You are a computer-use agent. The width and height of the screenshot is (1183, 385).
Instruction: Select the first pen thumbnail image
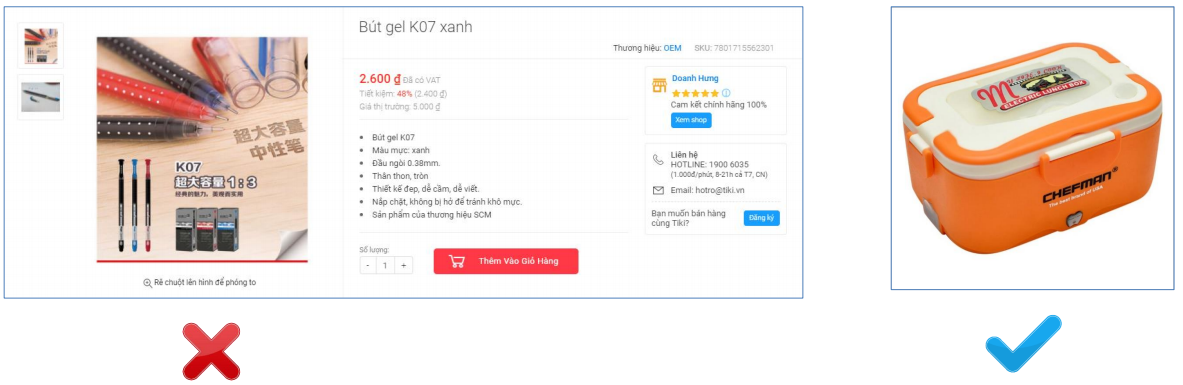(x=41, y=46)
